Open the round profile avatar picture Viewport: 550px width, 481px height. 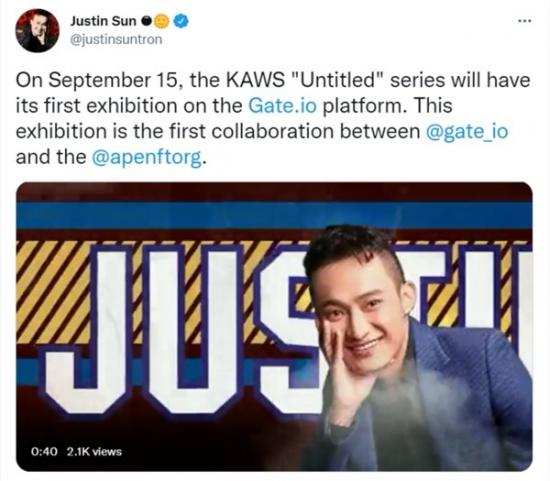tap(37, 31)
